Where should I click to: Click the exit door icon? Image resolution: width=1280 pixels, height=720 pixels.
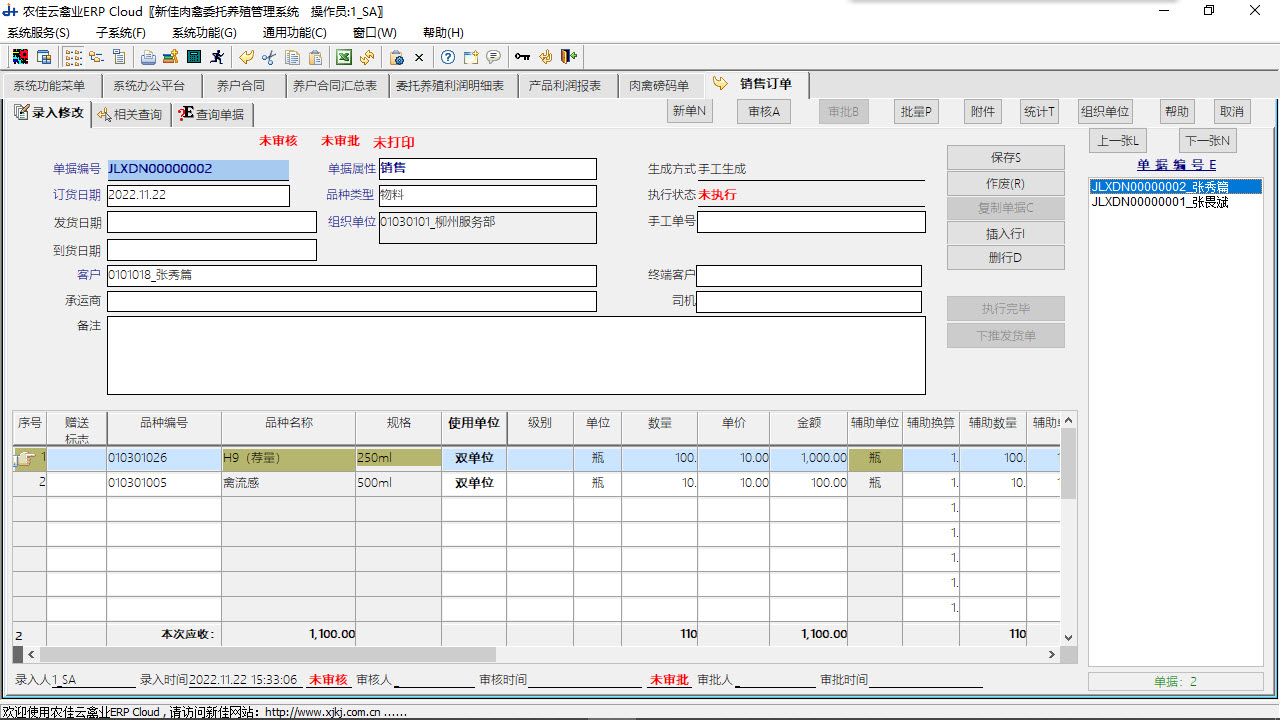(569, 57)
